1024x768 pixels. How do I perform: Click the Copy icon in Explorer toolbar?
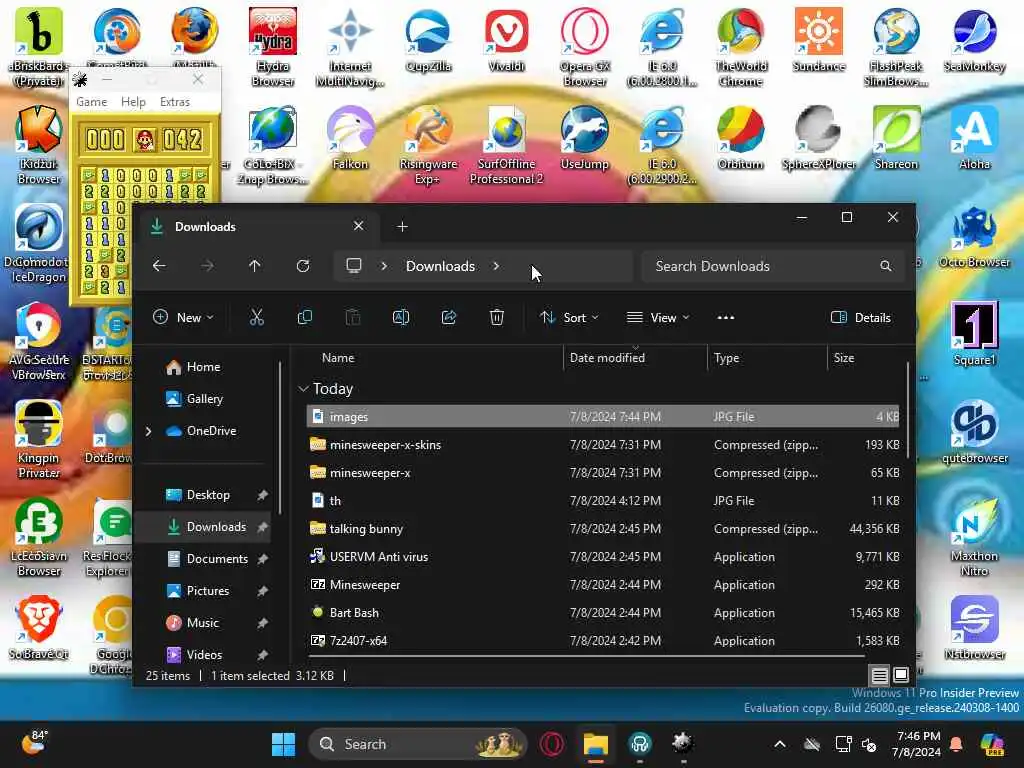point(304,317)
